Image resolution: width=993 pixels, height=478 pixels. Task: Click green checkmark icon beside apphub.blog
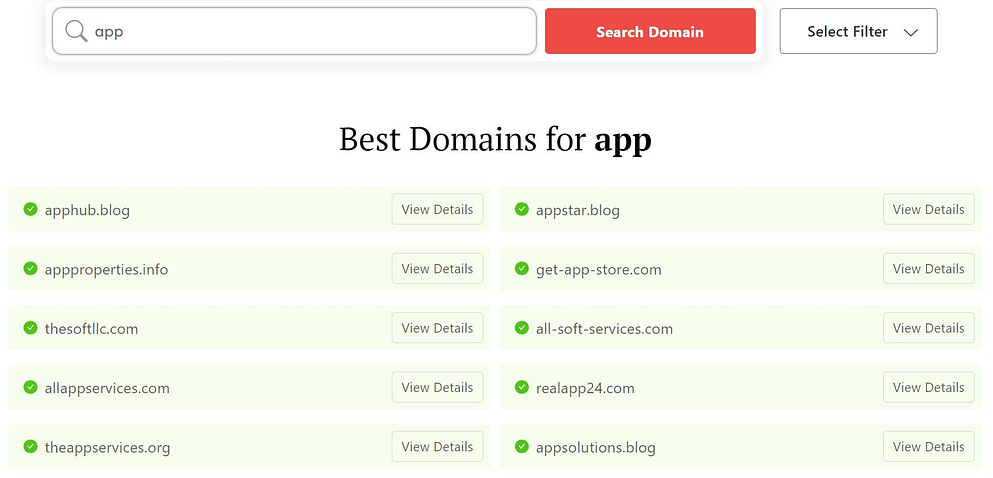[30, 210]
